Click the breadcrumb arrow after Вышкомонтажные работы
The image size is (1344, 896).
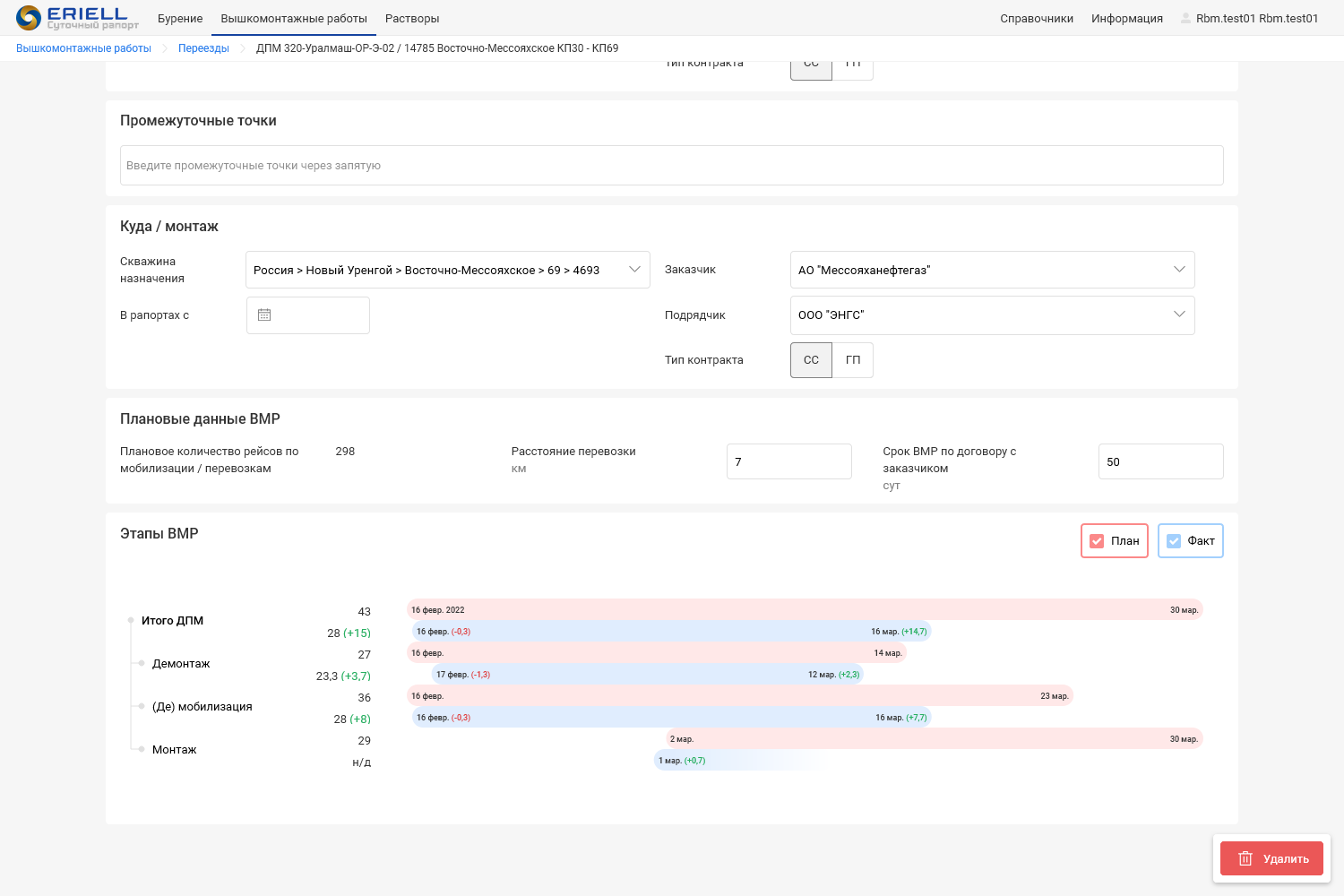[165, 48]
